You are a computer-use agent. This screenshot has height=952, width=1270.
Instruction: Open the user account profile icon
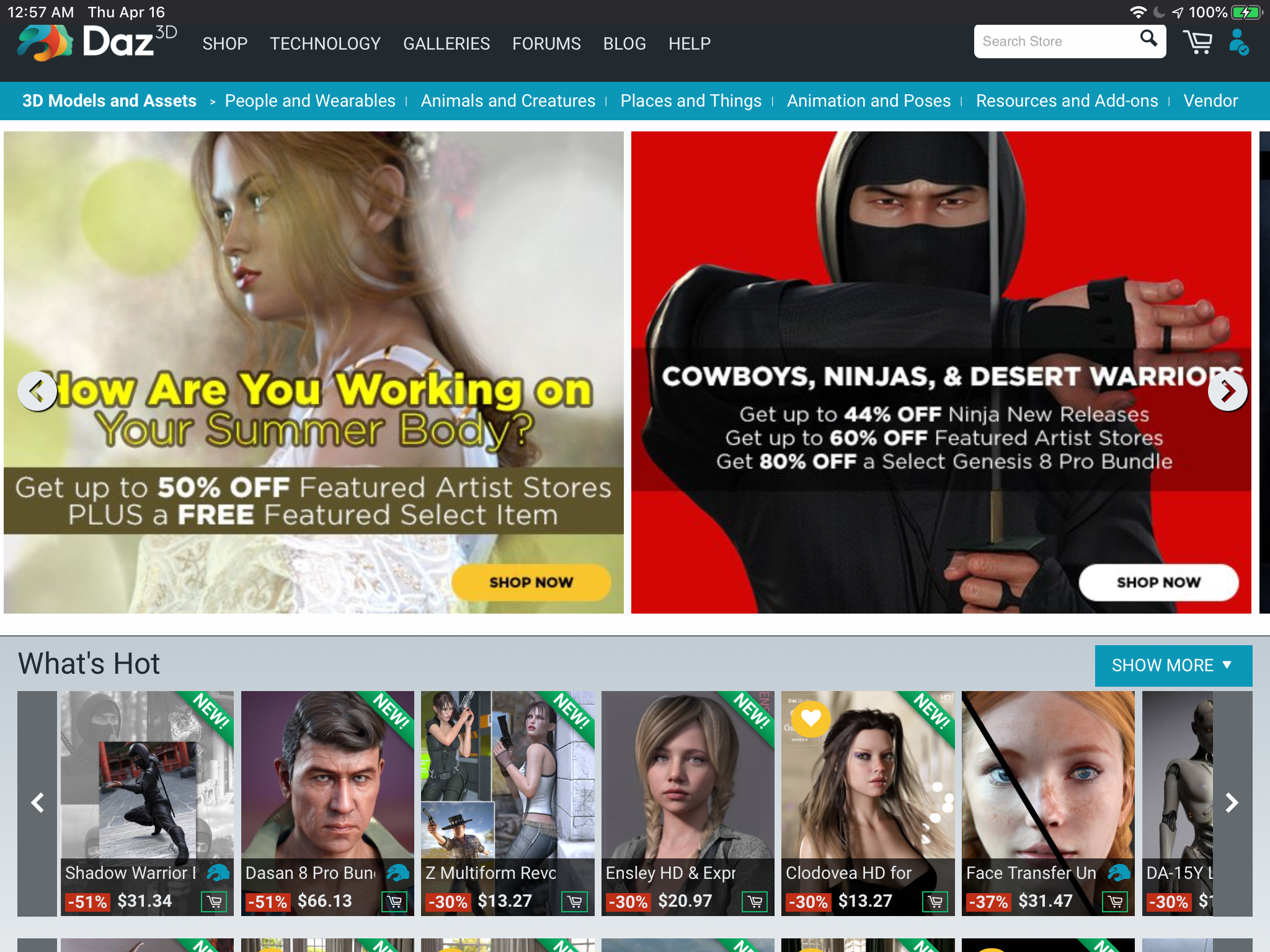pos(1238,42)
